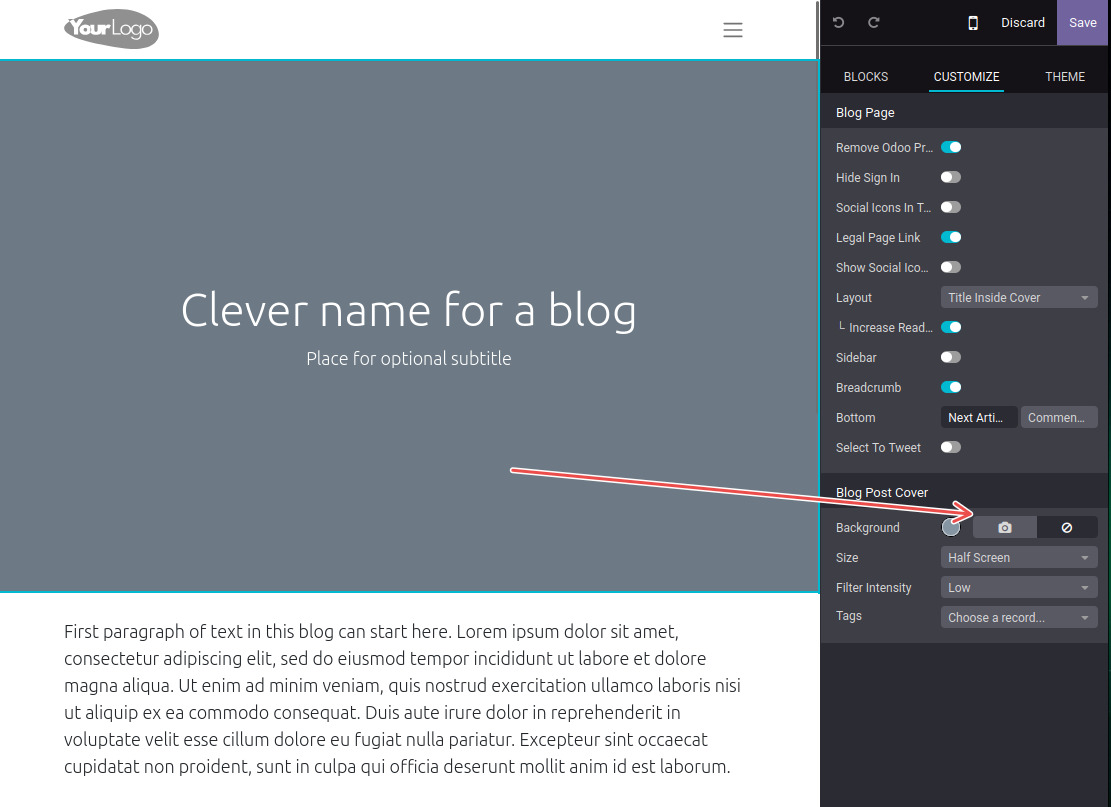This screenshot has width=1111, height=807.
Task: Turn on the Sidebar toggle
Action: (x=951, y=357)
